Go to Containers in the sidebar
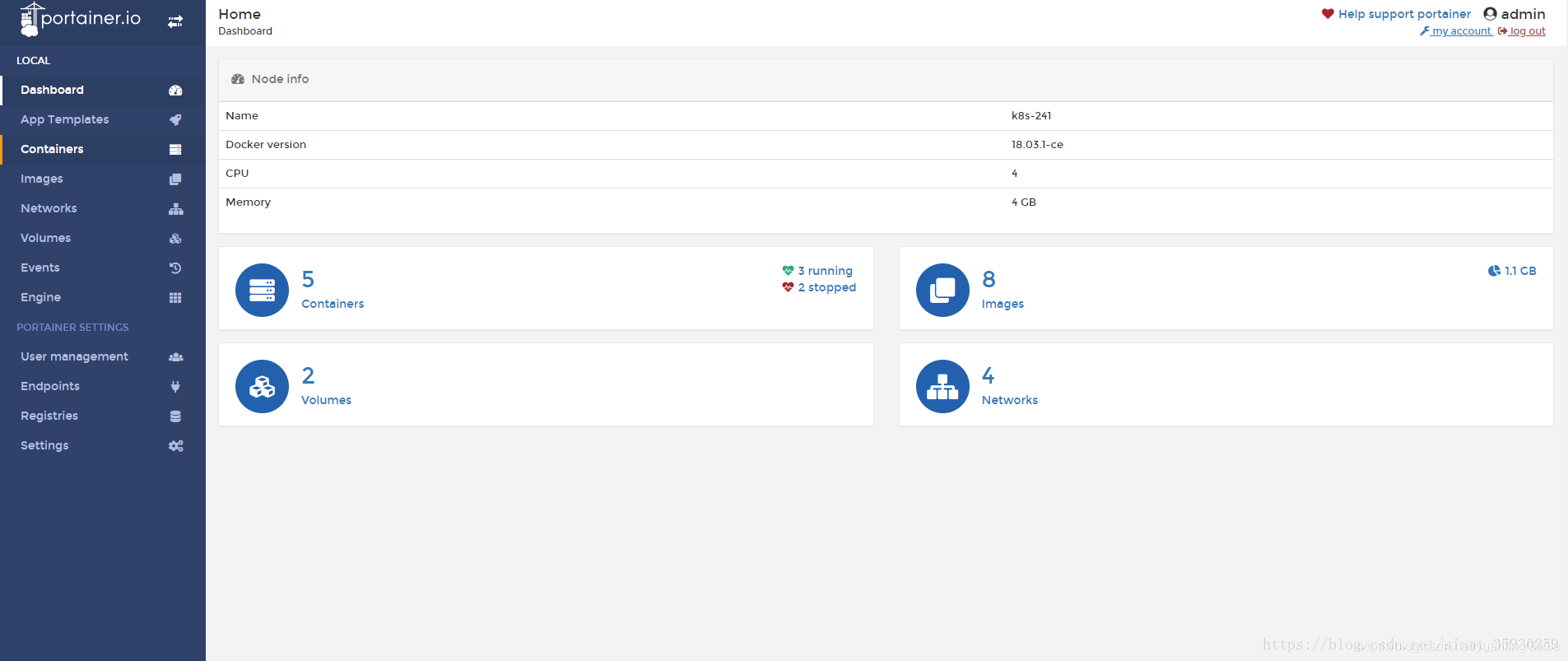Viewport: 1568px width, 661px height. coord(103,149)
